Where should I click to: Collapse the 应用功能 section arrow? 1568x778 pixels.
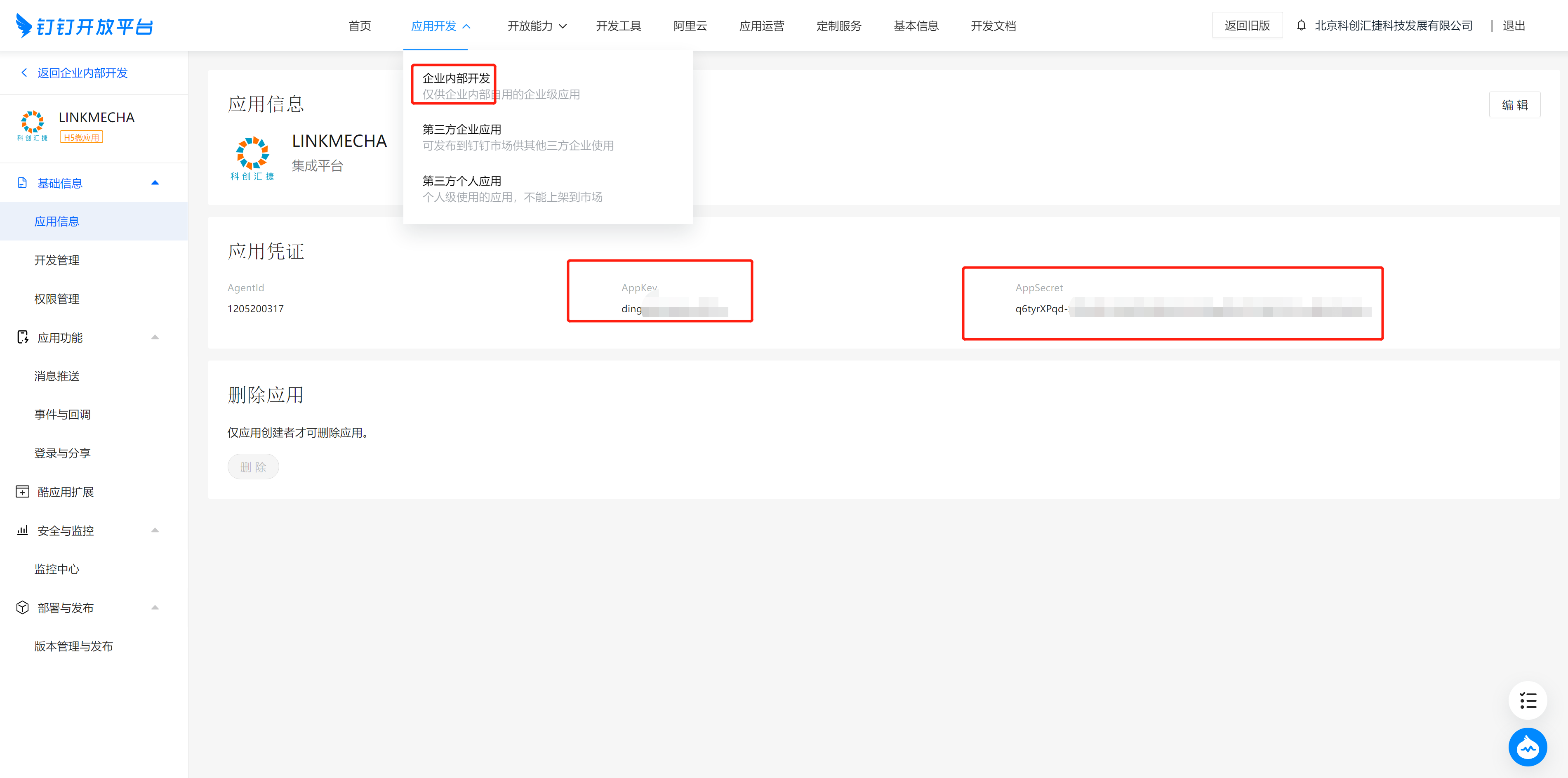tap(155, 337)
